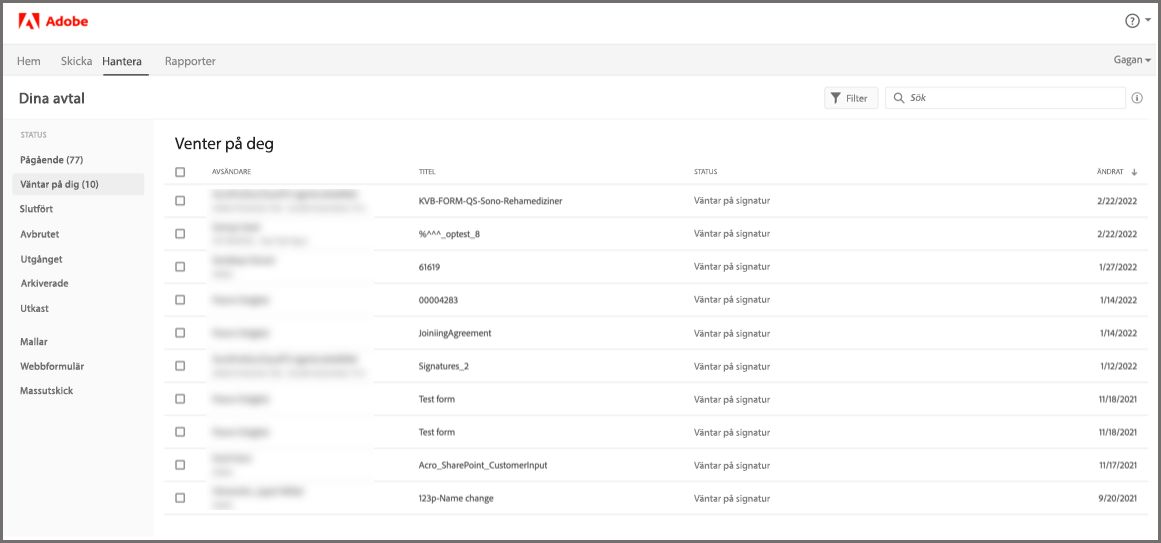Open the Mallar section in sidebar
Image resolution: width=1161 pixels, height=543 pixels.
34,342
